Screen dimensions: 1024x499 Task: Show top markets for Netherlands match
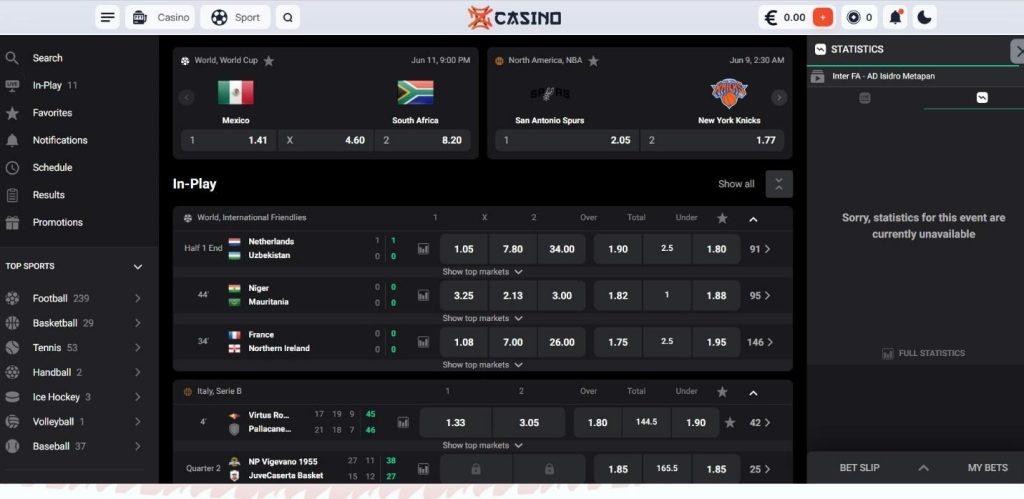click(483, 272)
